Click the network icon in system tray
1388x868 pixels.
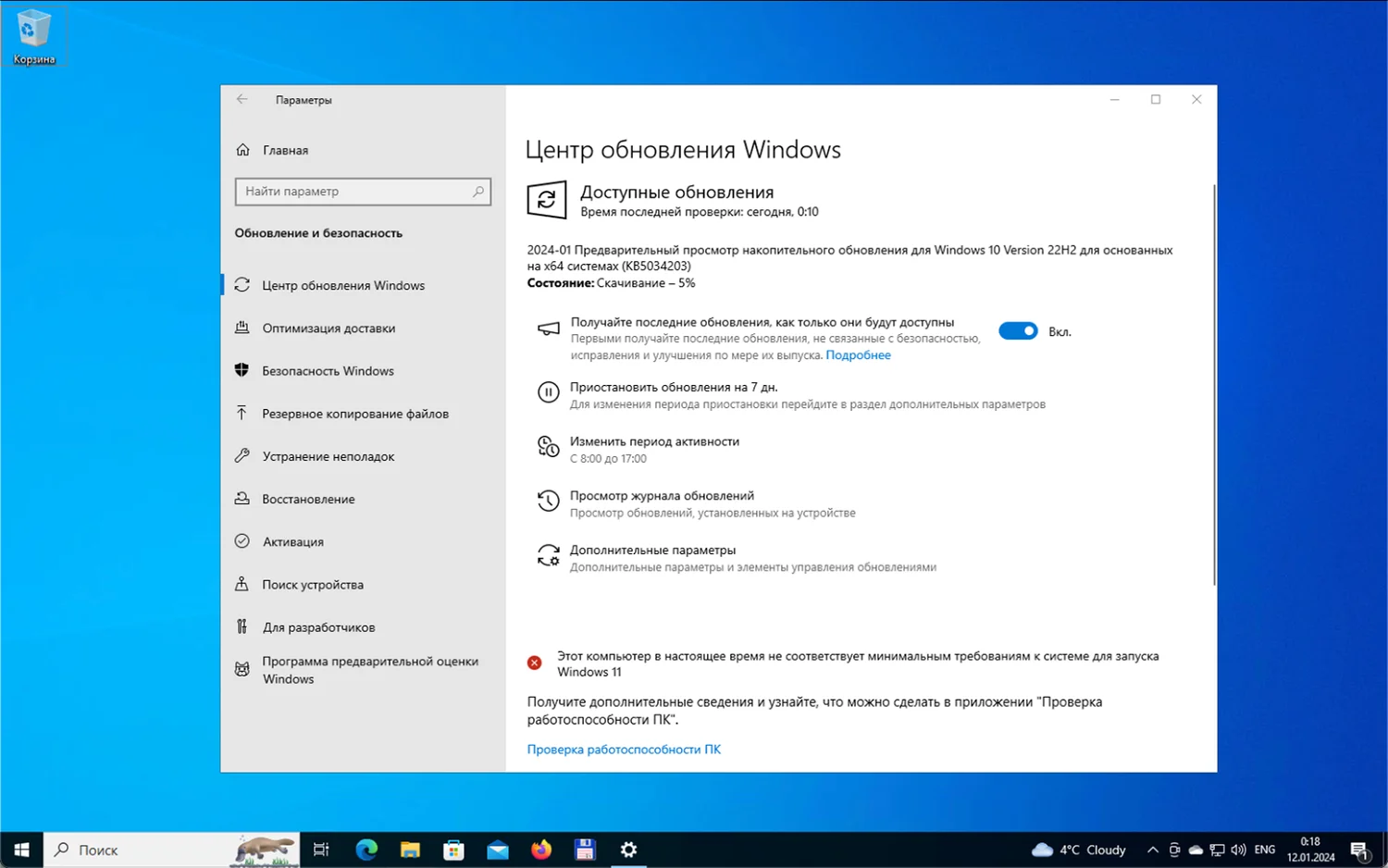tap(1218, 849)
